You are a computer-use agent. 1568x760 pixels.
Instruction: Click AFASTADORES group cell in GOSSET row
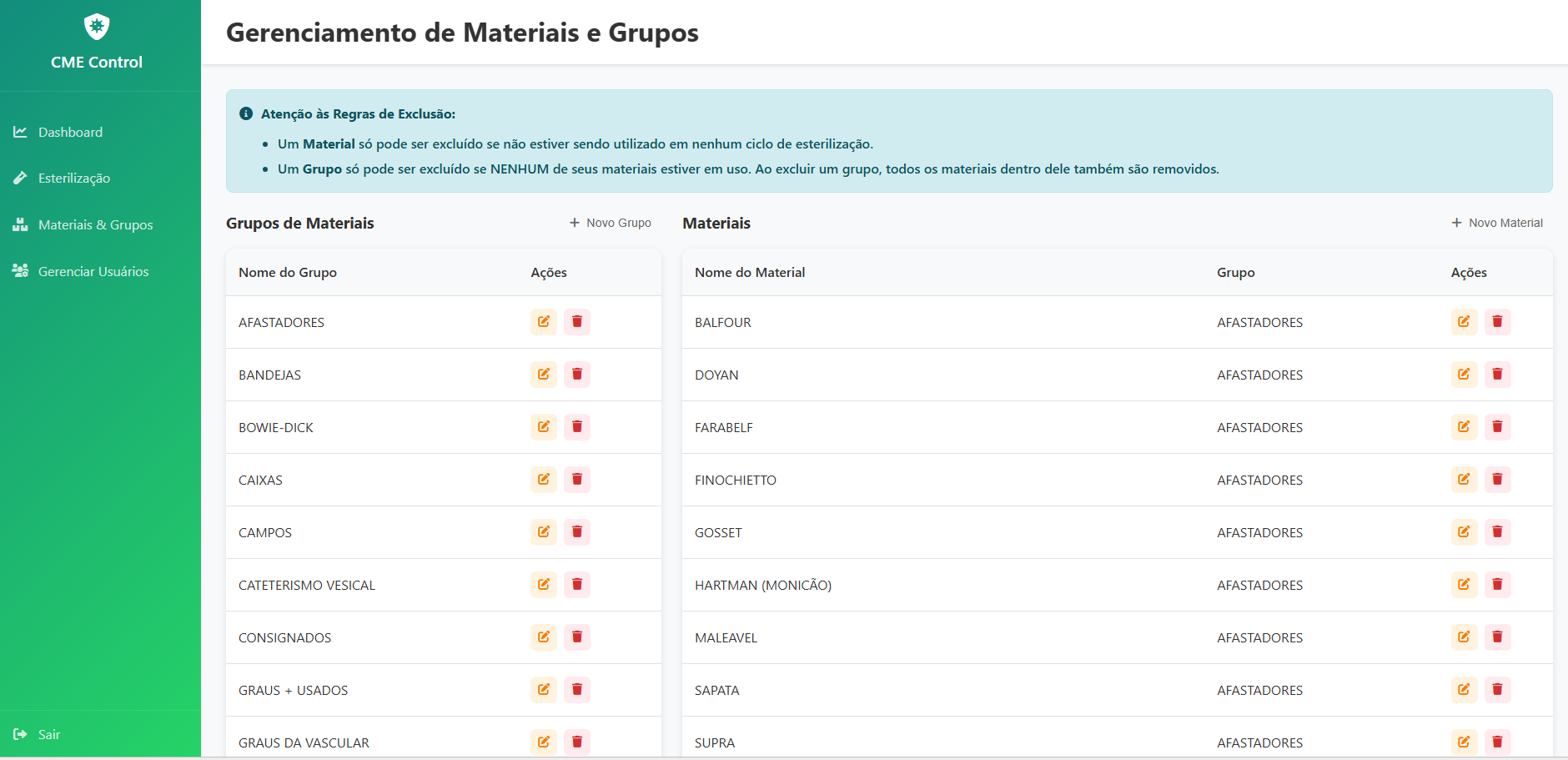(1259, 533)
